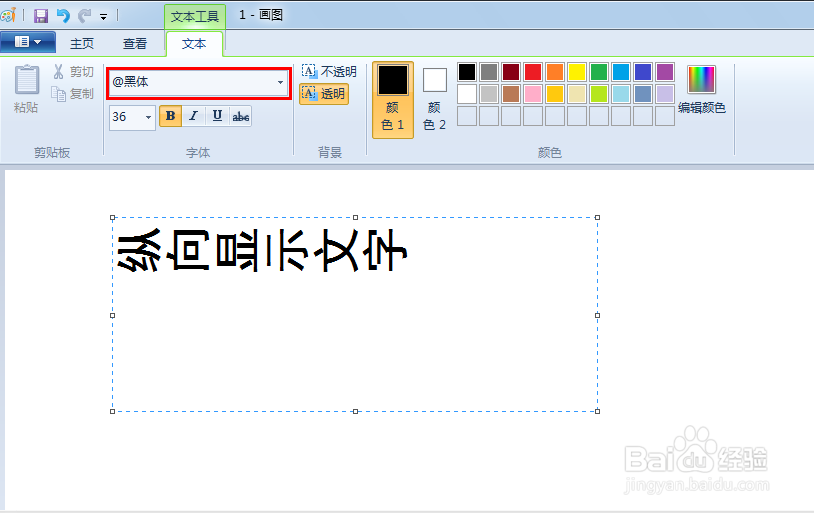This screenshot has height=513, width=814.
Task: Pick the blue-gray color swatch
Action: (643, 94)
